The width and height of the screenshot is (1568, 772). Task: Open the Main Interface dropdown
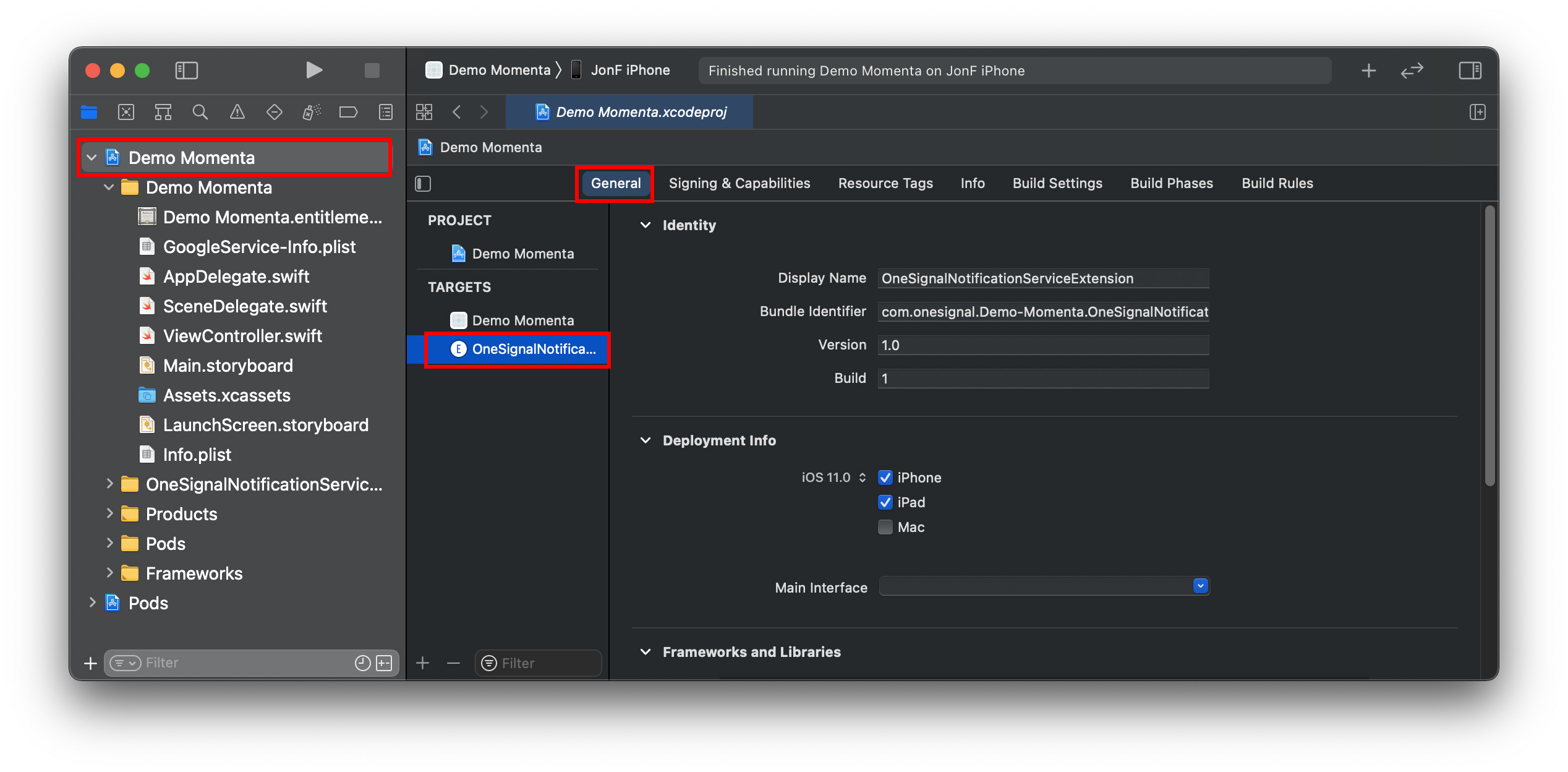(x=1201, y=586)
